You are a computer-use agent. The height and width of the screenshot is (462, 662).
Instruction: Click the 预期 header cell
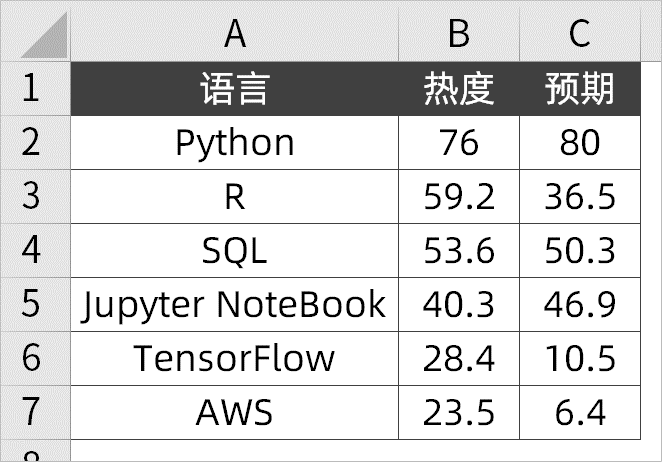click(580, 88)
